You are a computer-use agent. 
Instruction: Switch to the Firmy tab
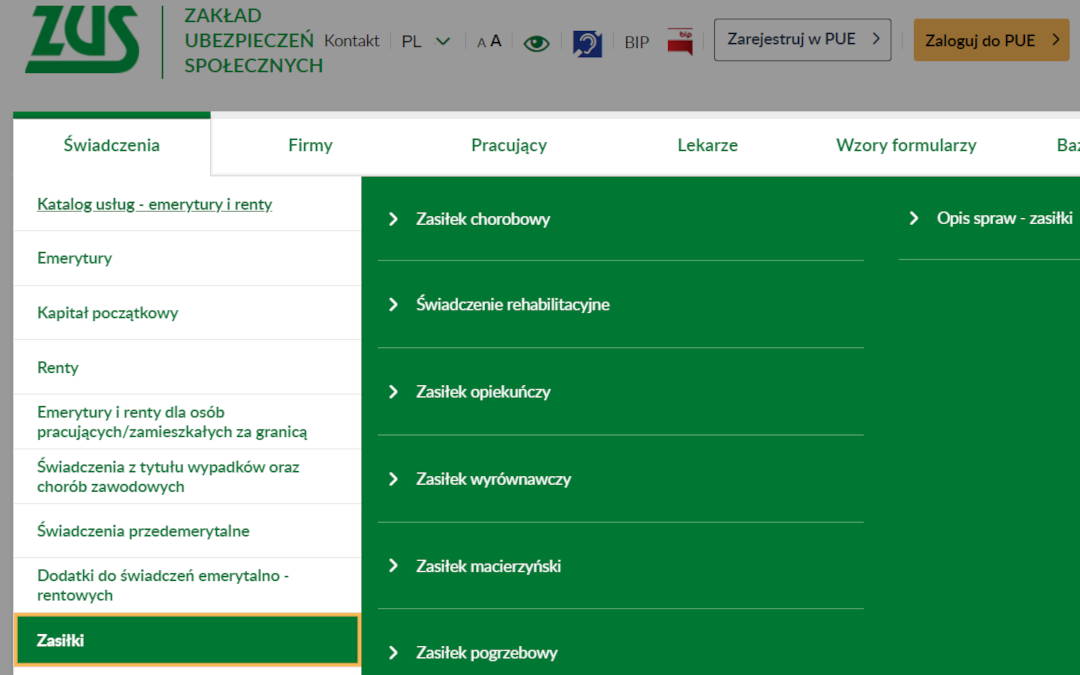[x=310, y=145]
